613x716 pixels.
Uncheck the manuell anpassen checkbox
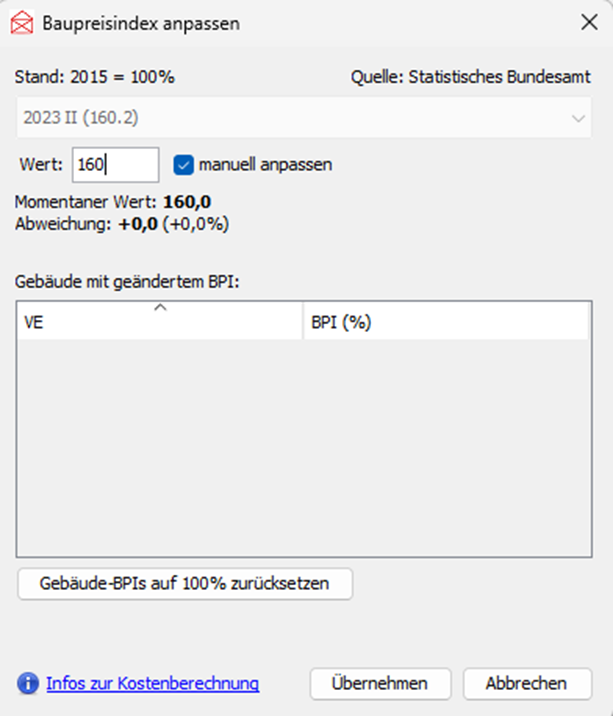[x=182, y=165]
